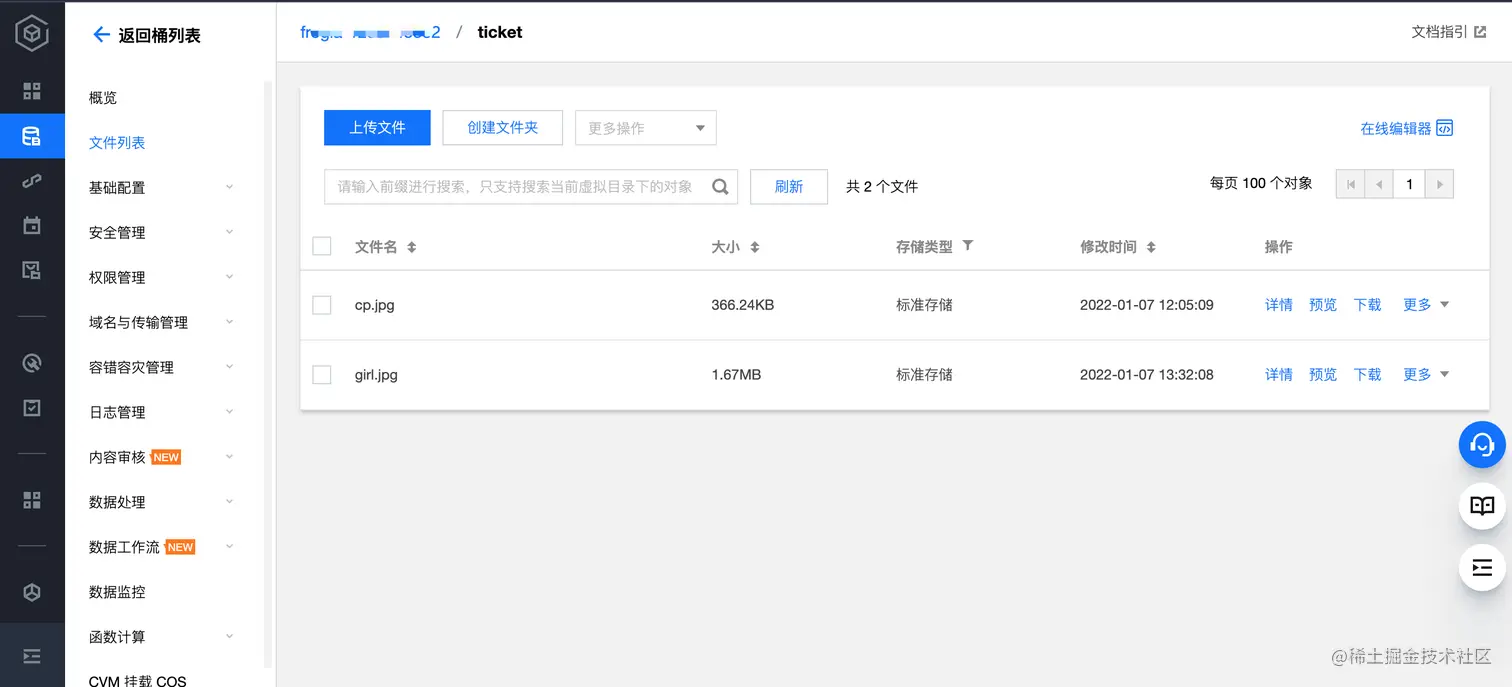Open 详情 for girl.jpg
This screenshot has width=1512, height=687.
[1279, 375]
